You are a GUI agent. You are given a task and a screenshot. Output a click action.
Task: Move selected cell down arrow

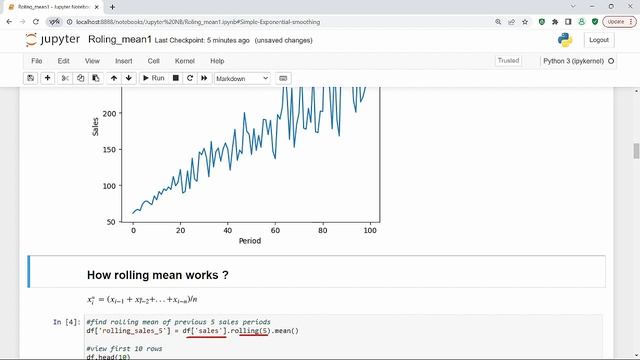point(129,78)
